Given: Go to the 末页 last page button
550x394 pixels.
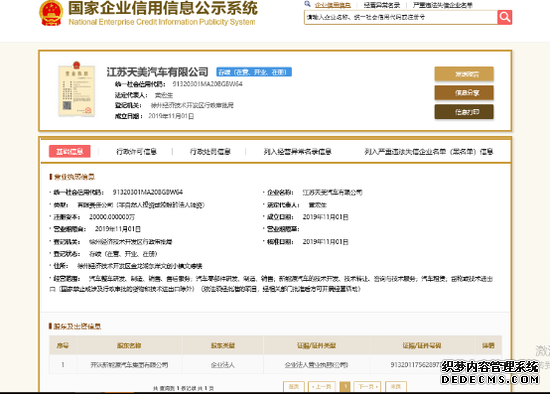Looking at the screenshot, I should pos(396,387).
